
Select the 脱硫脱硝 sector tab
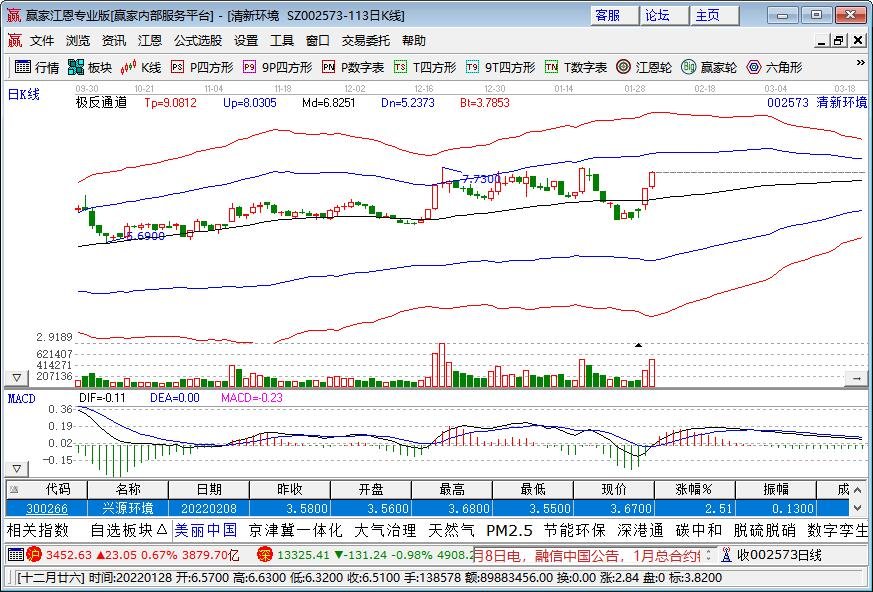click(x=764, y=530)
